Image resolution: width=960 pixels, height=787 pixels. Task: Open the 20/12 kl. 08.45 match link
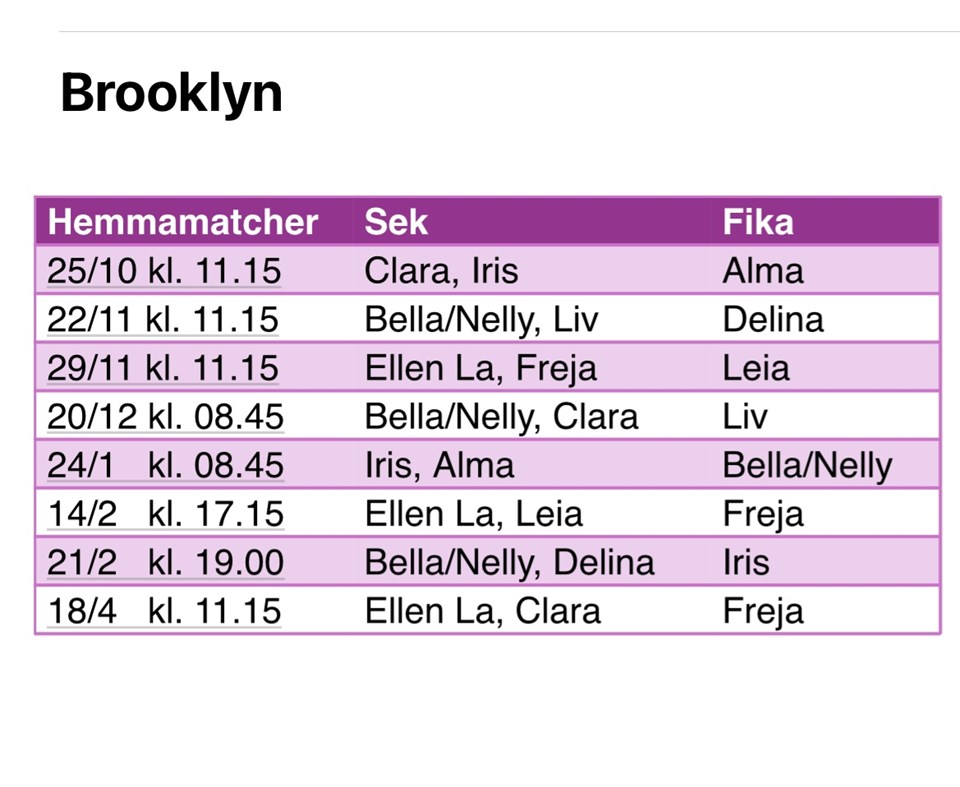165,416
